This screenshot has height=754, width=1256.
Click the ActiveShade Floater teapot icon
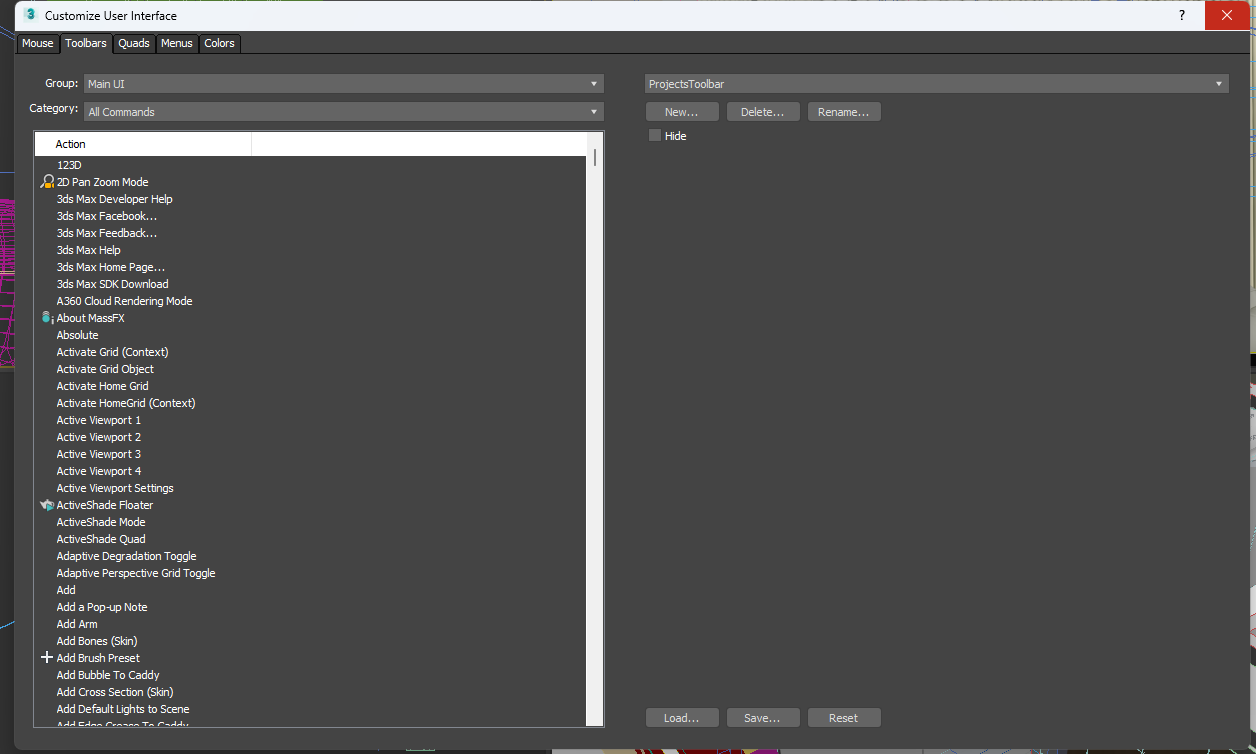coord(47,505)
